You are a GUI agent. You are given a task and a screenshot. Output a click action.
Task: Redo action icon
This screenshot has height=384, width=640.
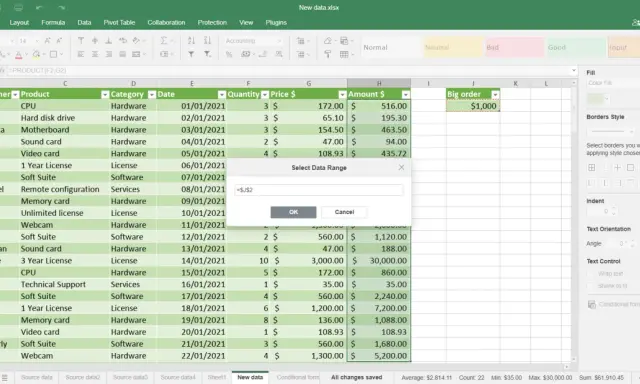(x=61, y=7)
